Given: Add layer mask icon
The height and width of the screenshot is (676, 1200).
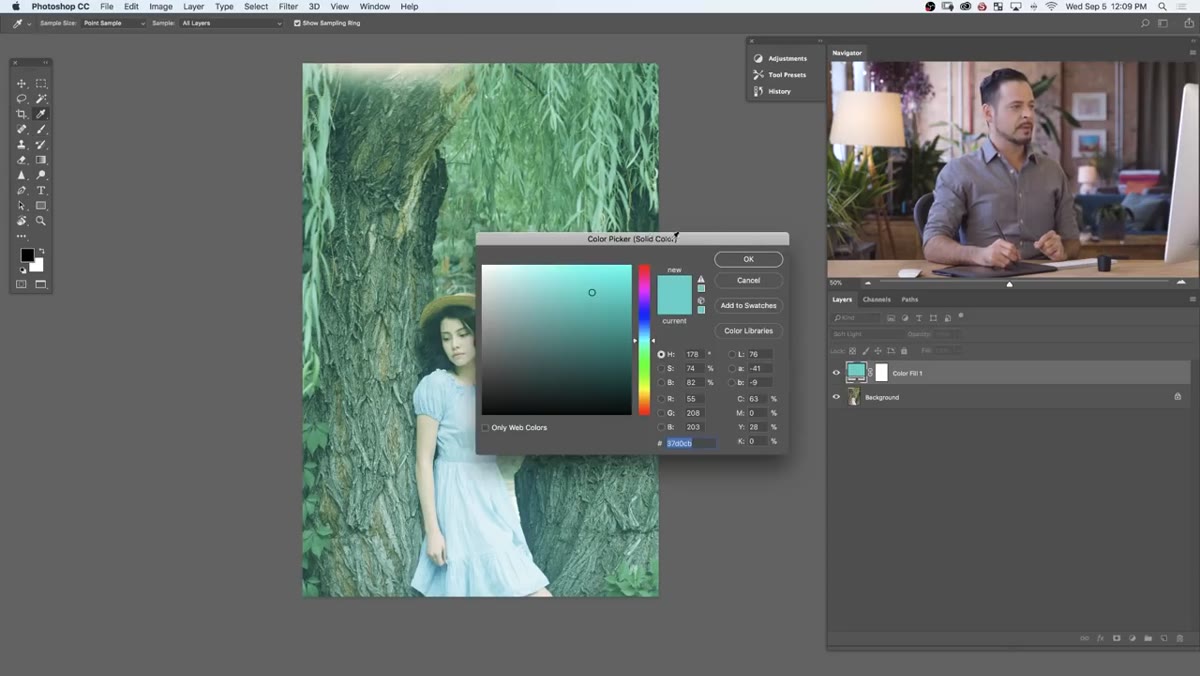Looking at the screenshot, I should [x=1116, y=638].
